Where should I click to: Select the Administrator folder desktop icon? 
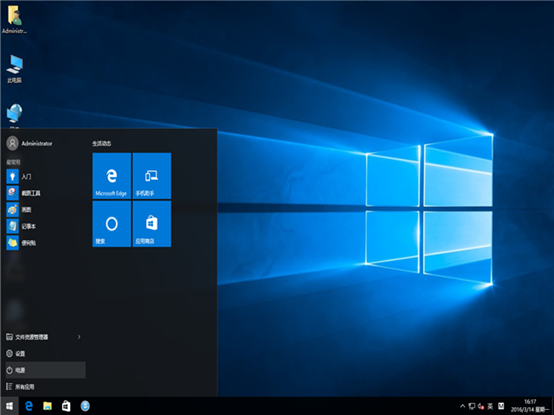click(x=14, y=20)
